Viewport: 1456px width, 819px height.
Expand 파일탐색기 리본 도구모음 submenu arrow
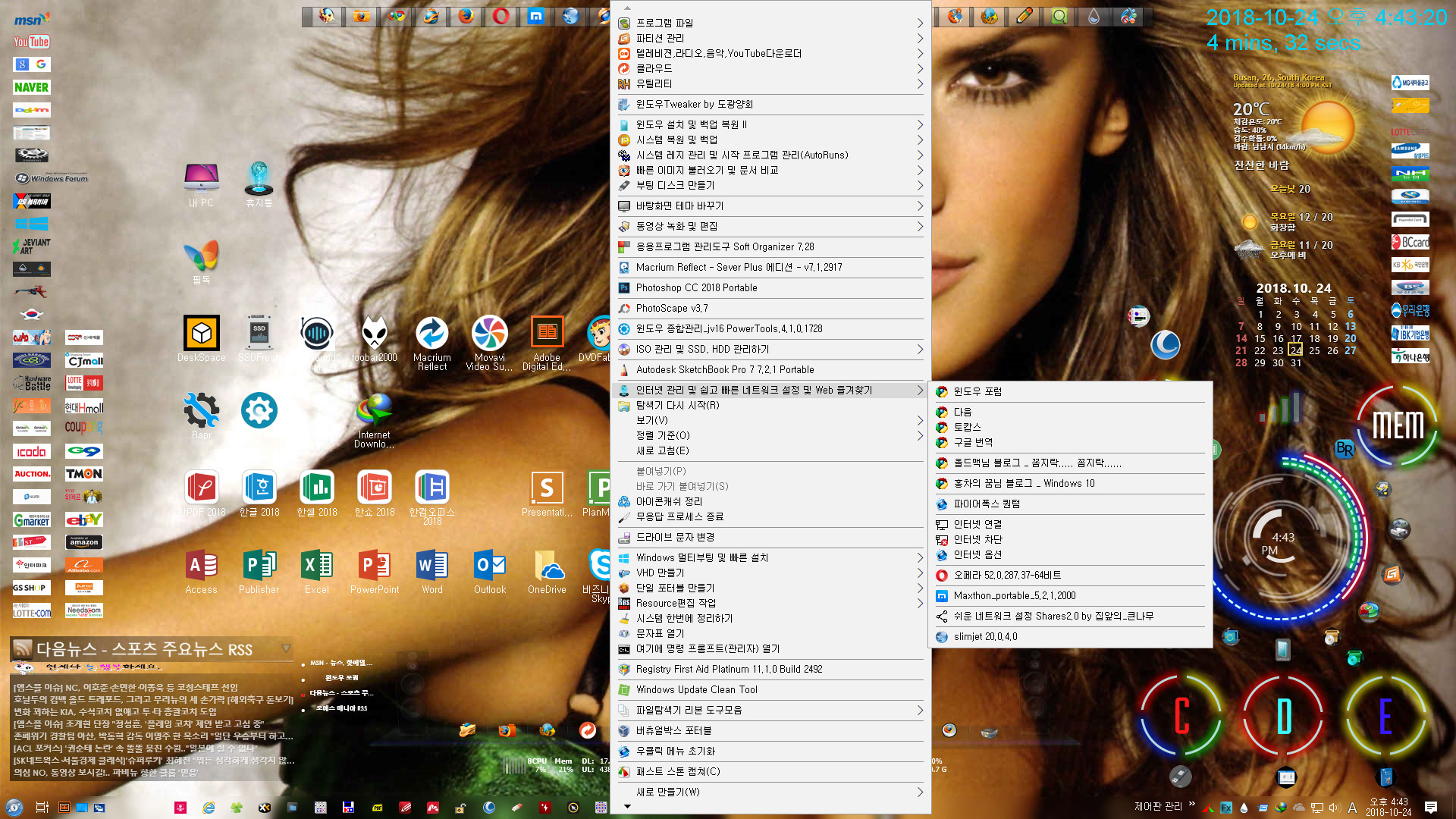point(920,710)
